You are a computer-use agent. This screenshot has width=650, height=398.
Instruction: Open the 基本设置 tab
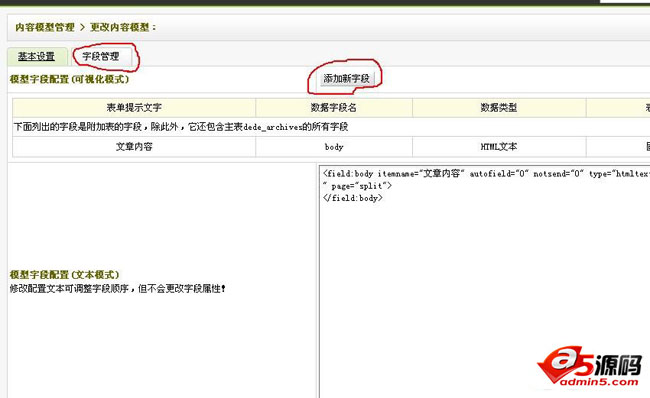pos(37,56)
